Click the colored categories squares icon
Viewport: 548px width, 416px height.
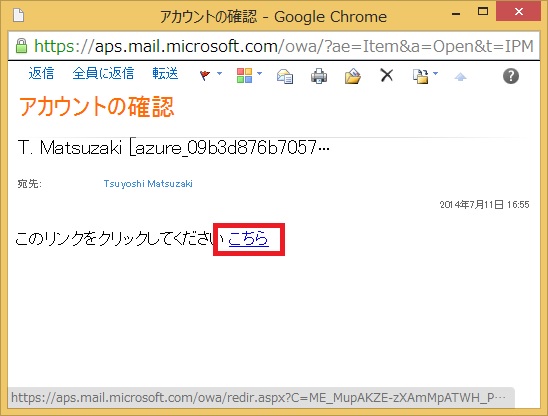coord(244,75)
